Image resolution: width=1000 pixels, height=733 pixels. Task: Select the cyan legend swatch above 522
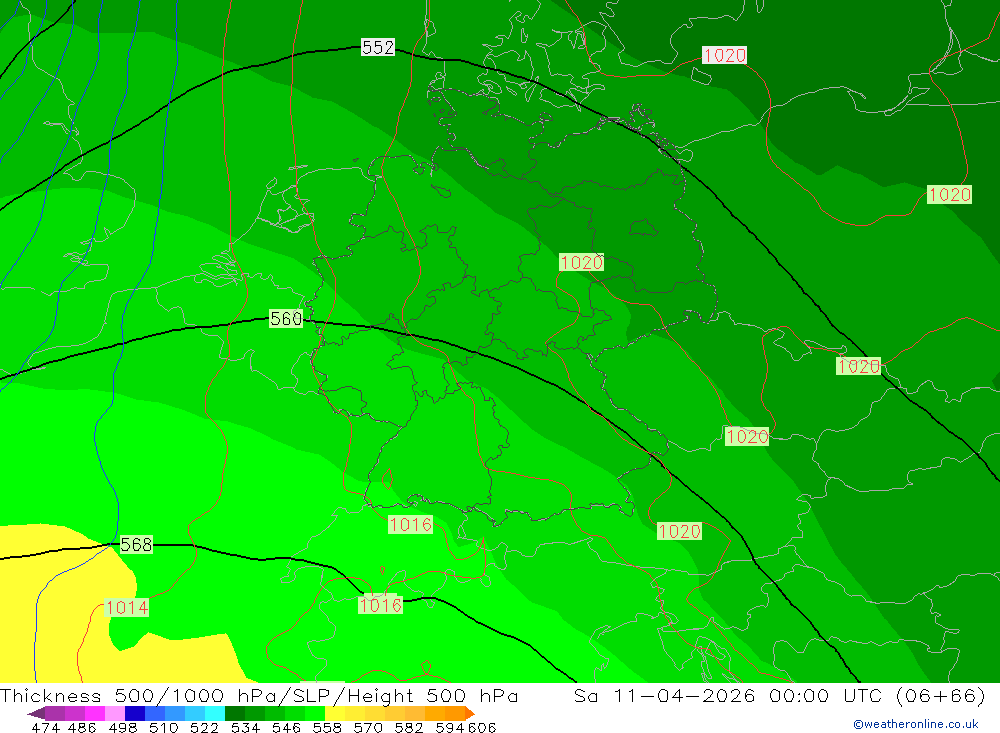(x=215, y=713)
